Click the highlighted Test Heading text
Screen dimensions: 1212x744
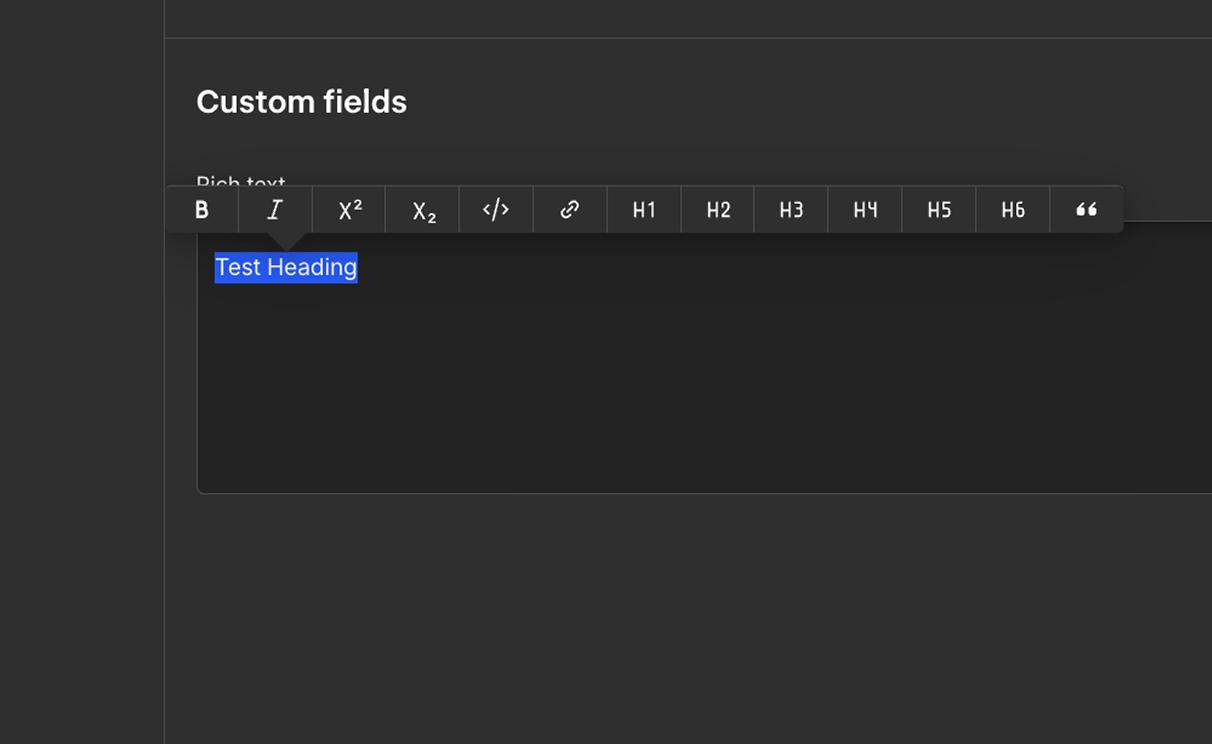point(286,267)
